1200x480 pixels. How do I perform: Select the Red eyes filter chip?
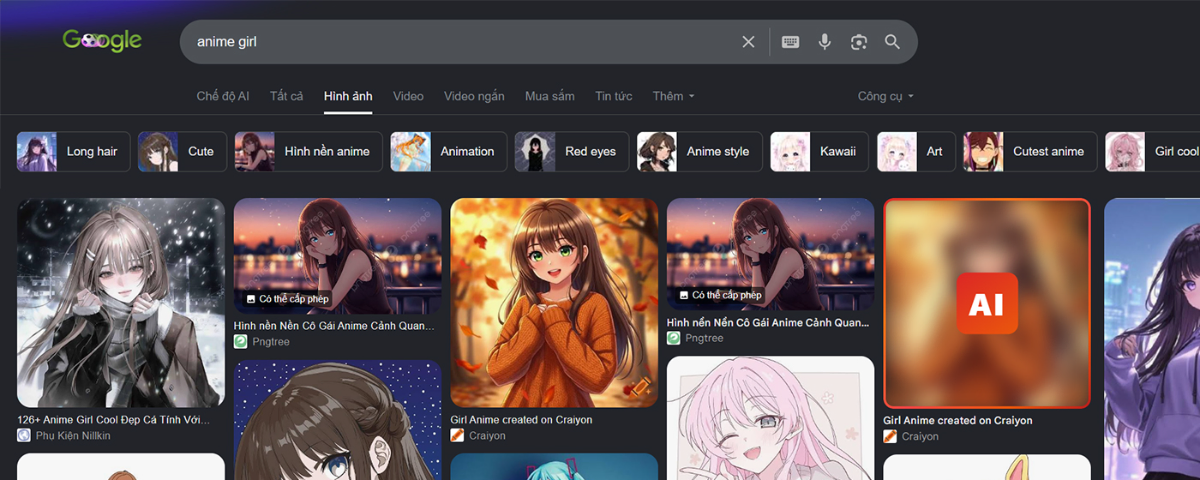pos(572,152)
